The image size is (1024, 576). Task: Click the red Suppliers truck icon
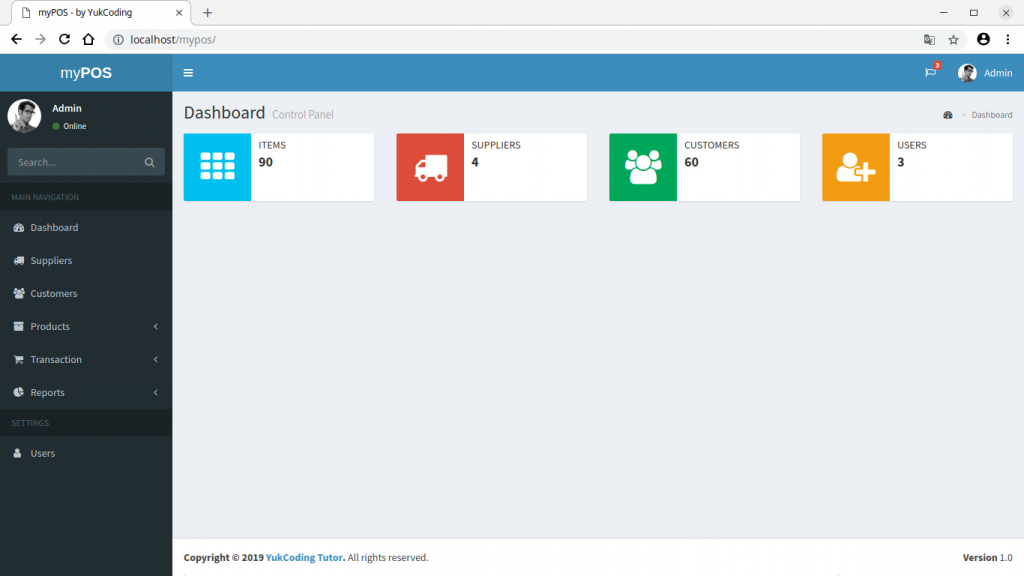[x=430, y=167]
